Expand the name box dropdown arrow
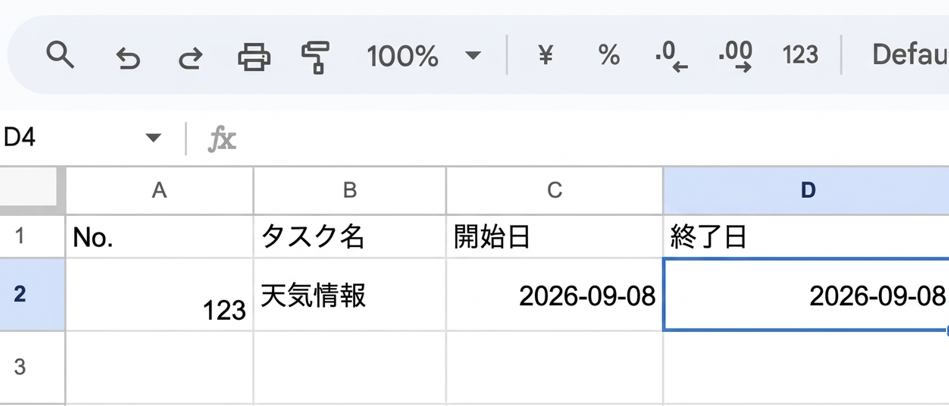949x406 pixels. pos(154,138)
